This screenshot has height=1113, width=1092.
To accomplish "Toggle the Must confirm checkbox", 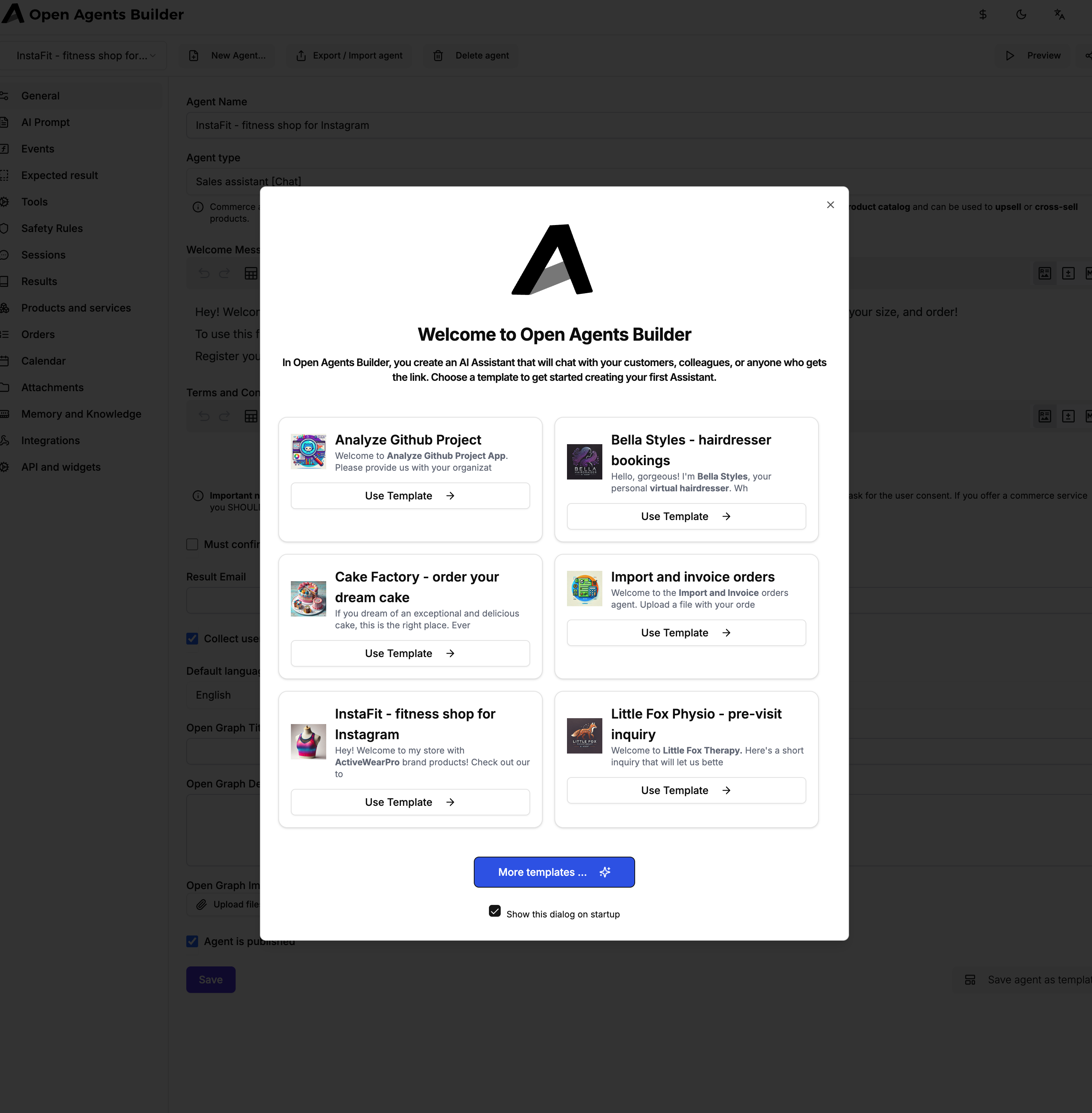I will point(192,544).
